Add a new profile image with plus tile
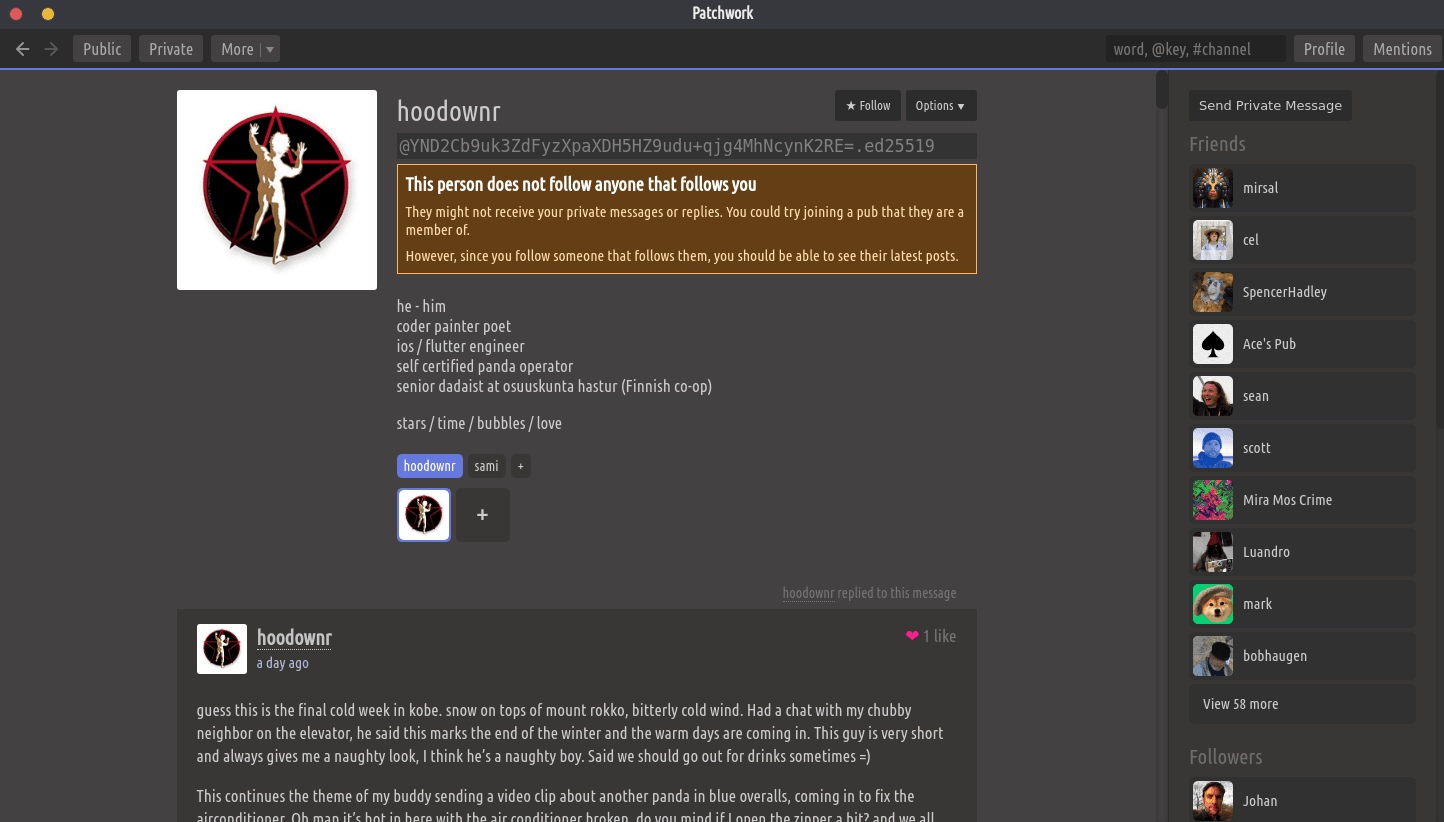 (x=482, y=515)
